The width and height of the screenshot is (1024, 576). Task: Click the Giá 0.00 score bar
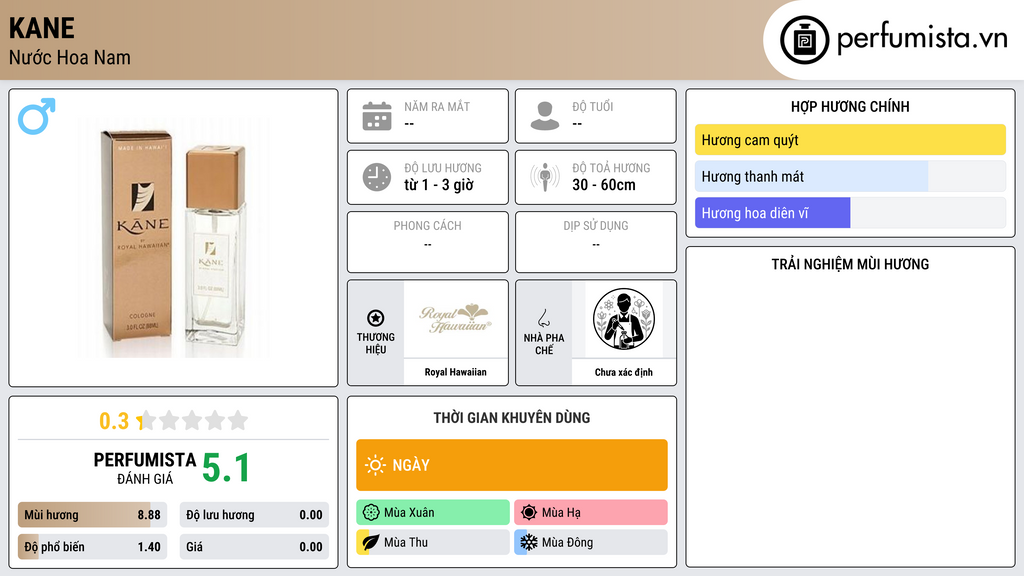(254, 547)
